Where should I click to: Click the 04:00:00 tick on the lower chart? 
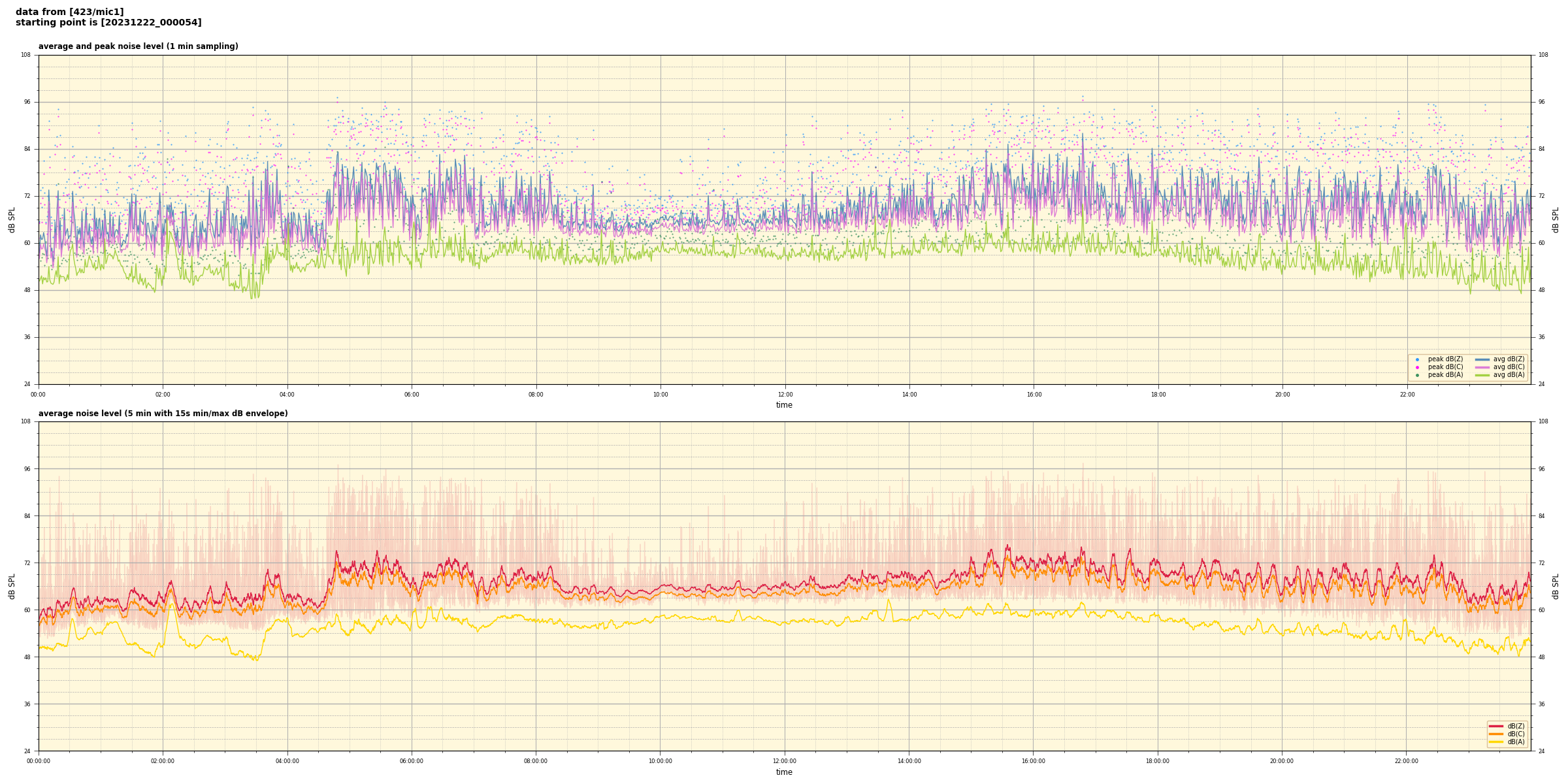pyautogui.click(x=287, y=761)
